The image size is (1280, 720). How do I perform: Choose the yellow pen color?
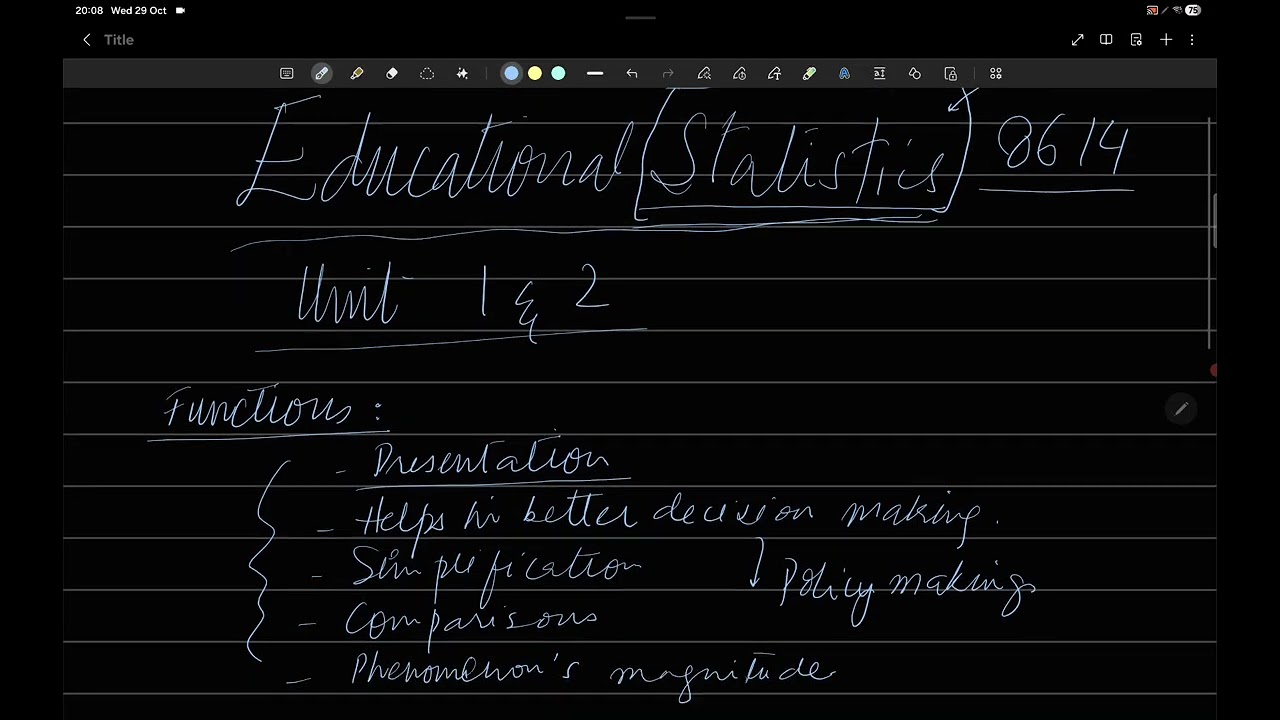point(535,73)
